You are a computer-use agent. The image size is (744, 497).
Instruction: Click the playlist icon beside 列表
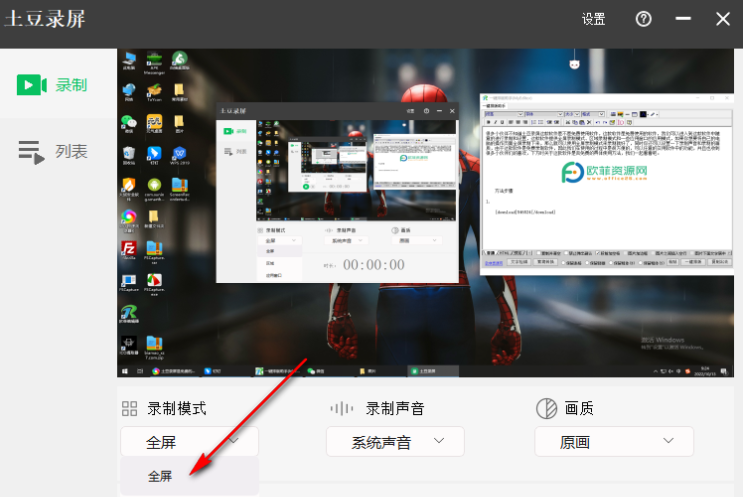pyautogui.click(x=32, y=152)
